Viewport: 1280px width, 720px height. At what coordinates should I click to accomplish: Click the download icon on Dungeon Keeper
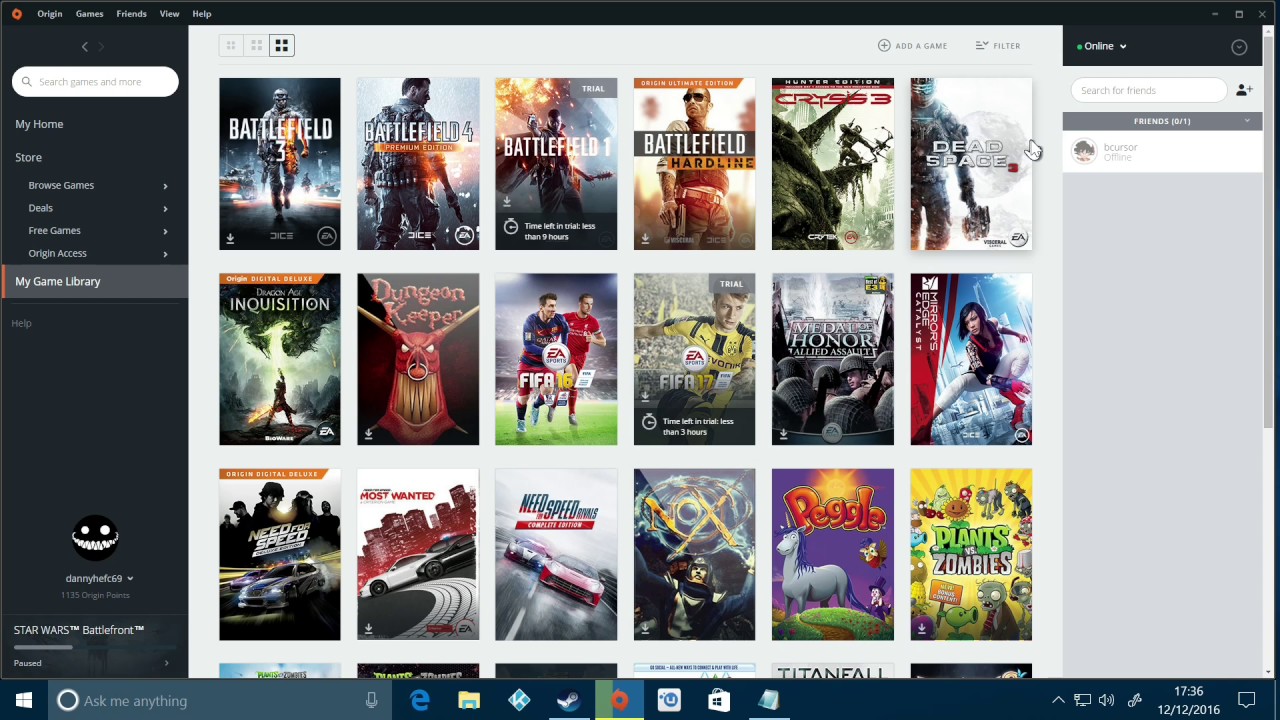(368, 434)
